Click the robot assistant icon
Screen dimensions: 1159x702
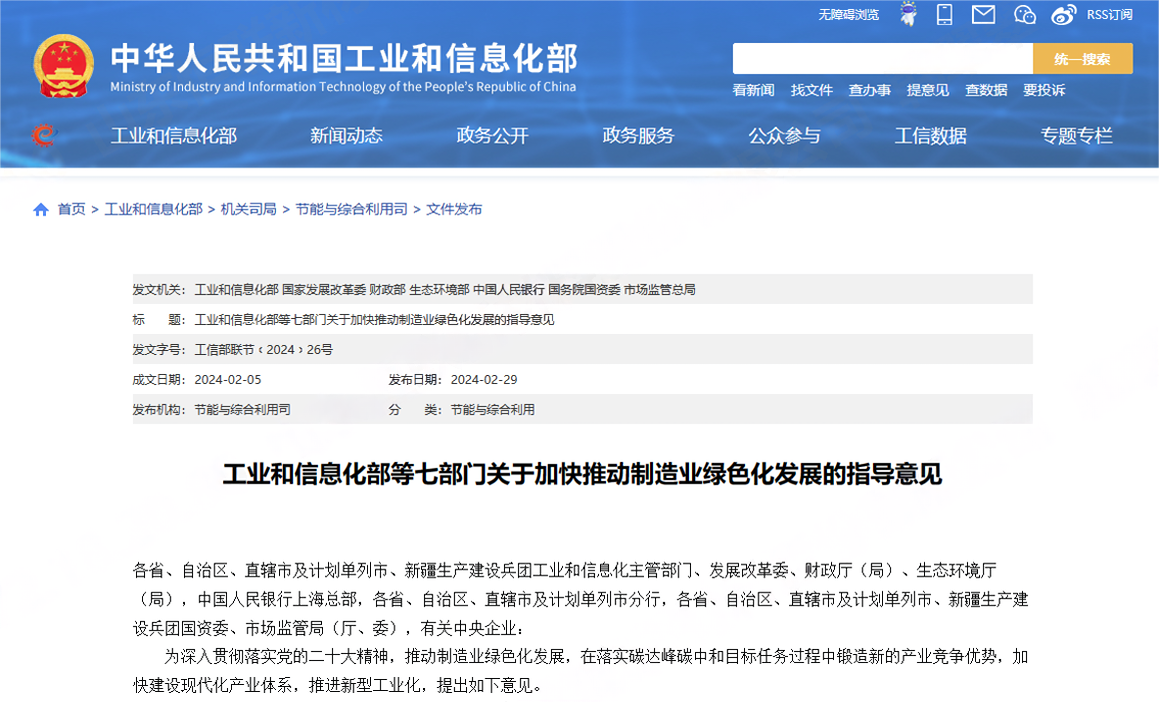[908, 15]
